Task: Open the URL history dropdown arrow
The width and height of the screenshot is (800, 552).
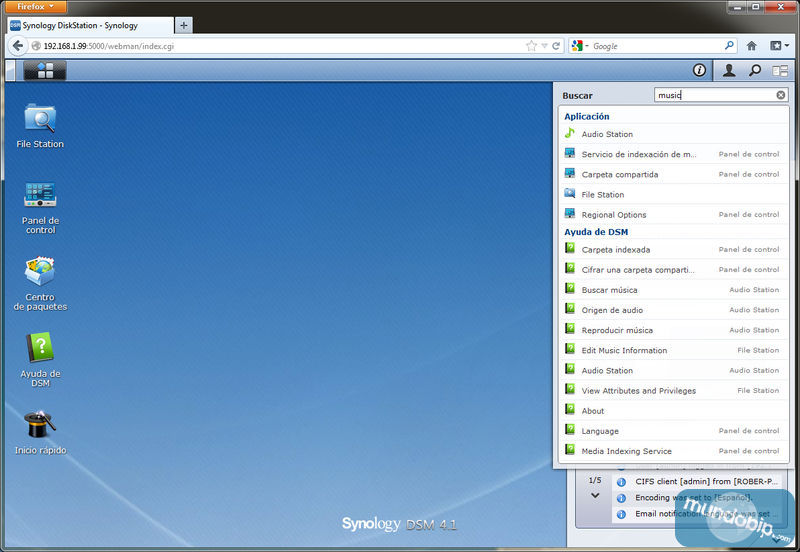Action: (x=544, y=46)
